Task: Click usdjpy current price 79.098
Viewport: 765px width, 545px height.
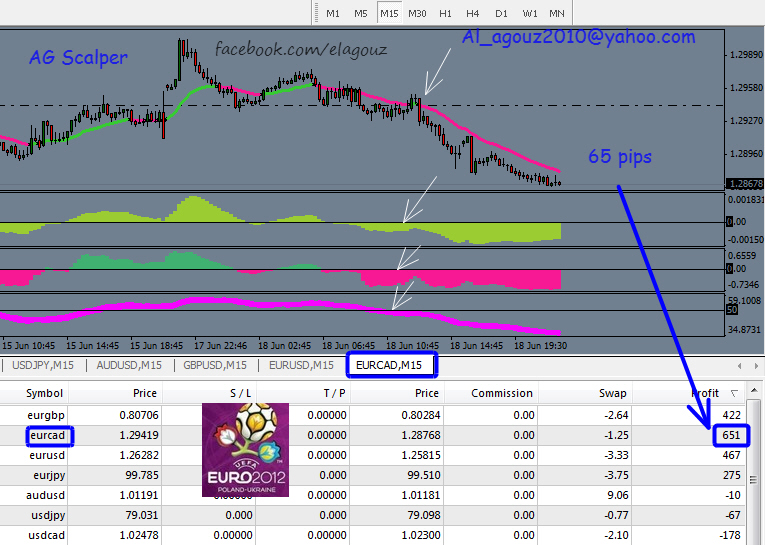Action: [424, 515]
